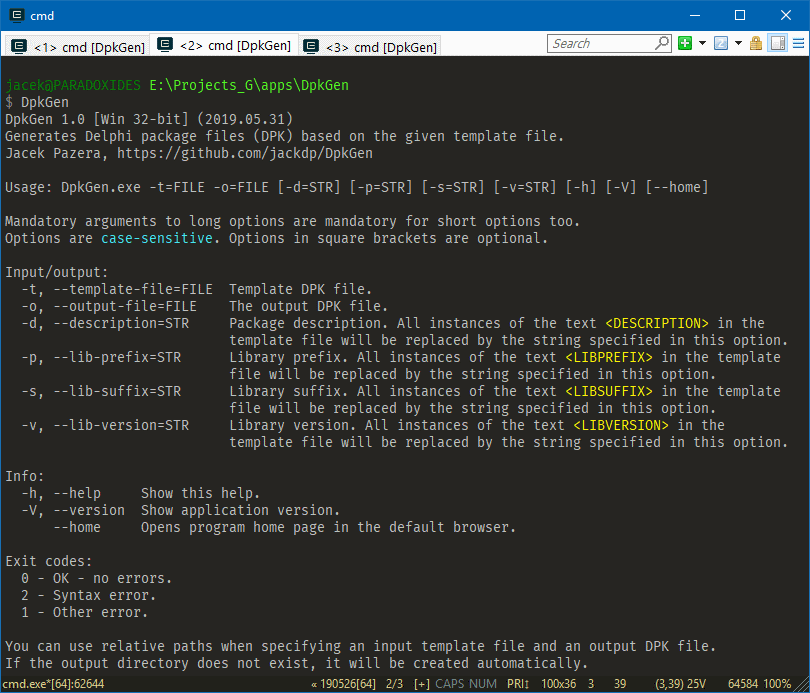Click the github.com/jackdp/DpkGen URL in the terminal
This screenshot has height=693, width=810.
245,153
